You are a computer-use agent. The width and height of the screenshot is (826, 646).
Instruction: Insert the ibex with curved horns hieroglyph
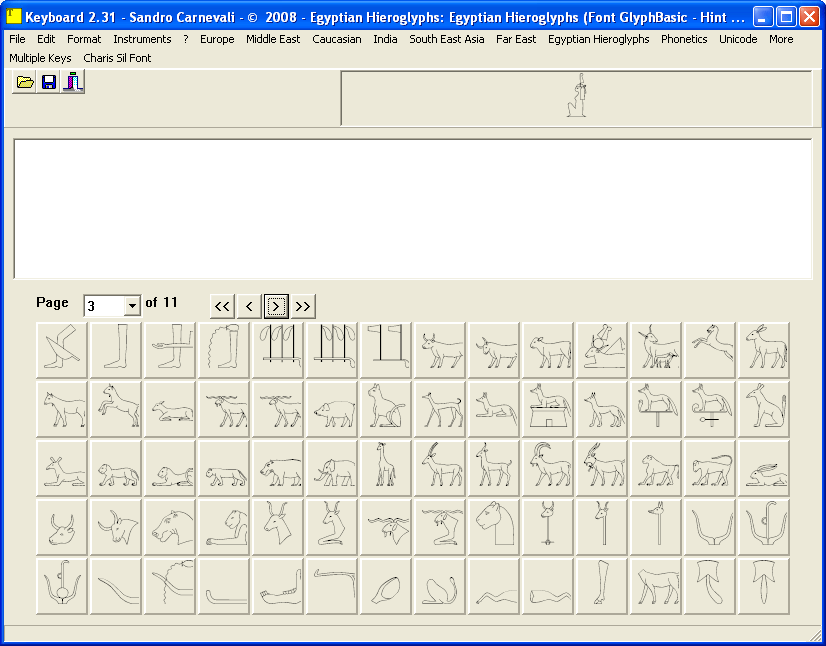click(x=548, y=468)
